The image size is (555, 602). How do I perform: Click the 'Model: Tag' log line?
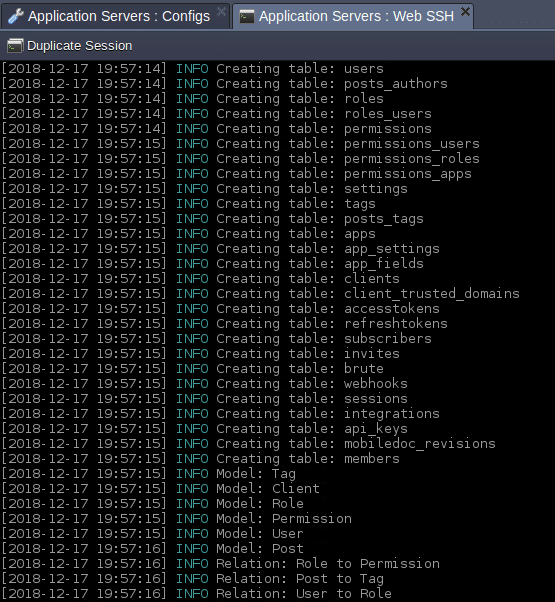tap(149, 474)
